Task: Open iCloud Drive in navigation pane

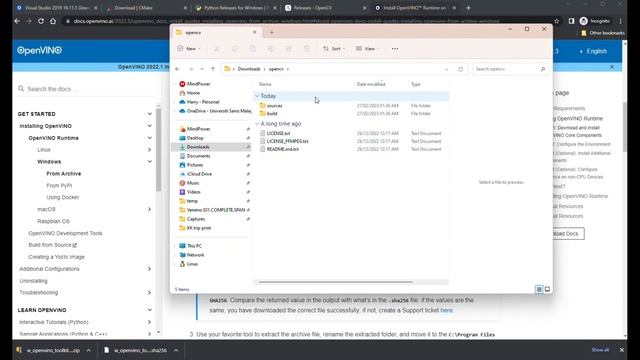Action: 199,174
